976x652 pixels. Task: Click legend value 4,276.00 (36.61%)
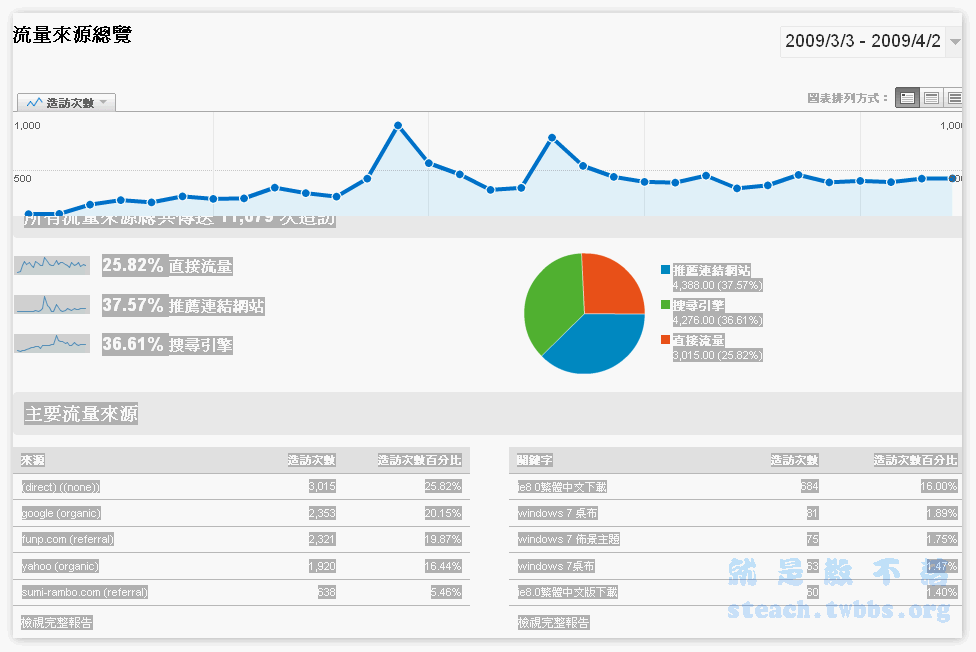tap(717, 320)
